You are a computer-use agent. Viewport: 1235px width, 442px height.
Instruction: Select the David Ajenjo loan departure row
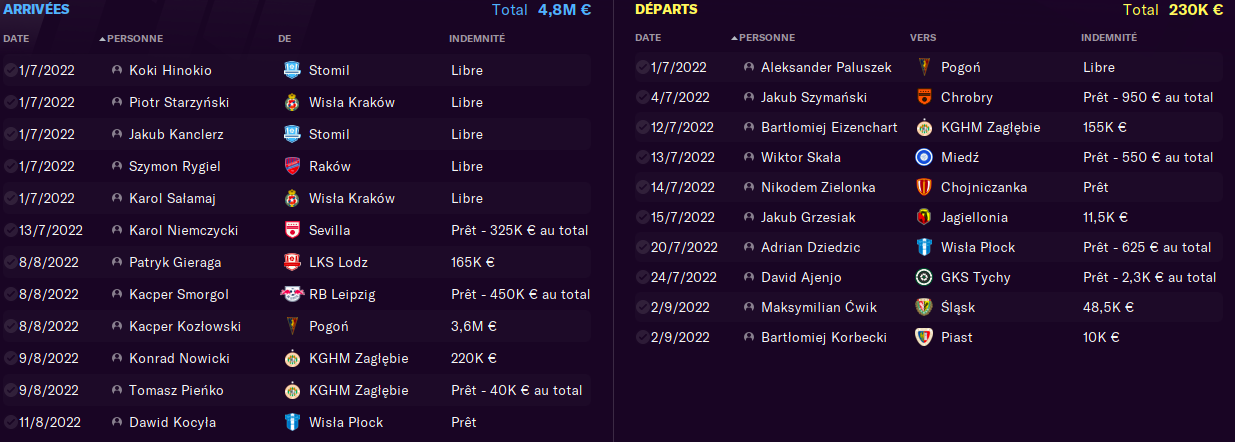pos(927,277)
